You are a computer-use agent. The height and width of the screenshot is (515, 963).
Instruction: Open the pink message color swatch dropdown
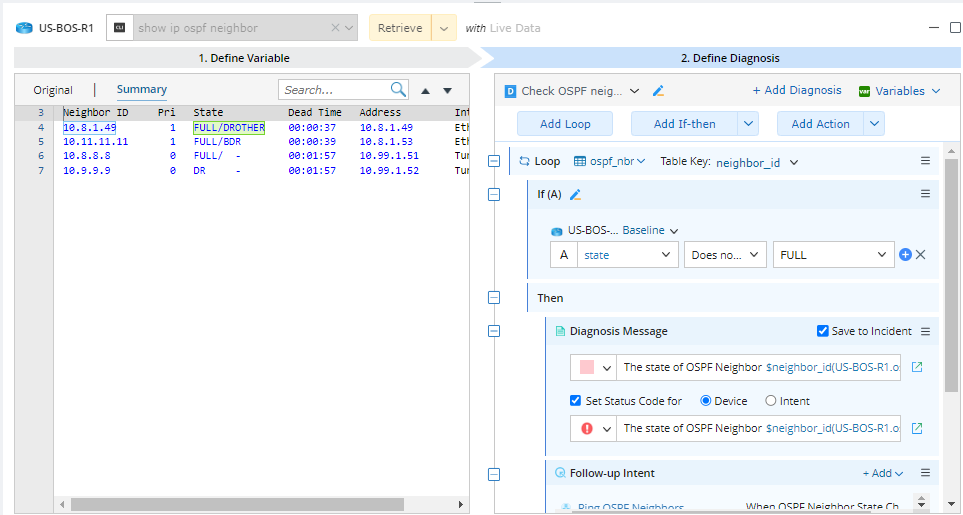591,368
